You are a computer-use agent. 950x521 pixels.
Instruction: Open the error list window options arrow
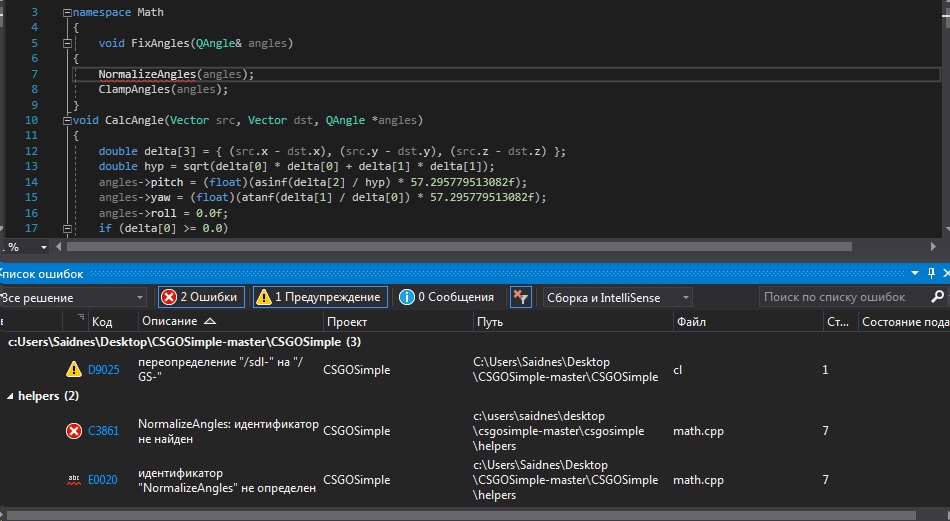915,274
